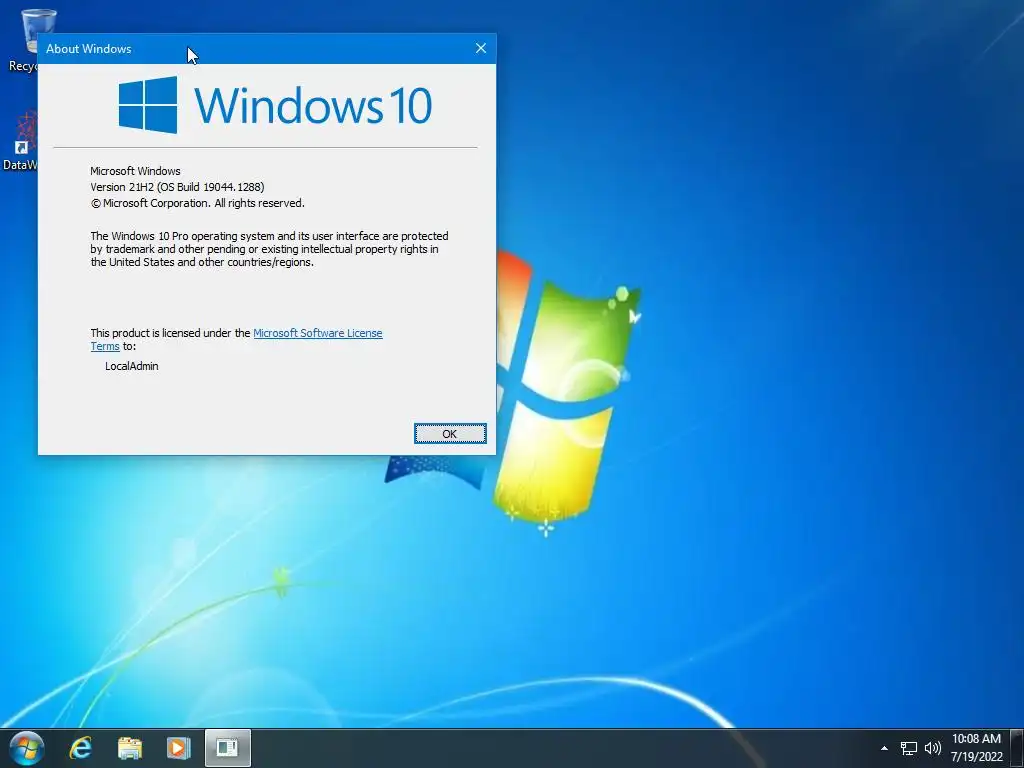This screenshot has width=1024, height=768.
Task: Click the Microsoft Windows heading text
Action: 135,171
